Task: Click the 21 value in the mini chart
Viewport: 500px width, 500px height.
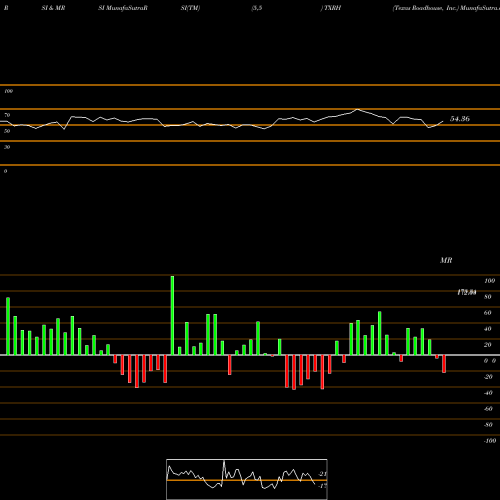Action: (323, 474)
